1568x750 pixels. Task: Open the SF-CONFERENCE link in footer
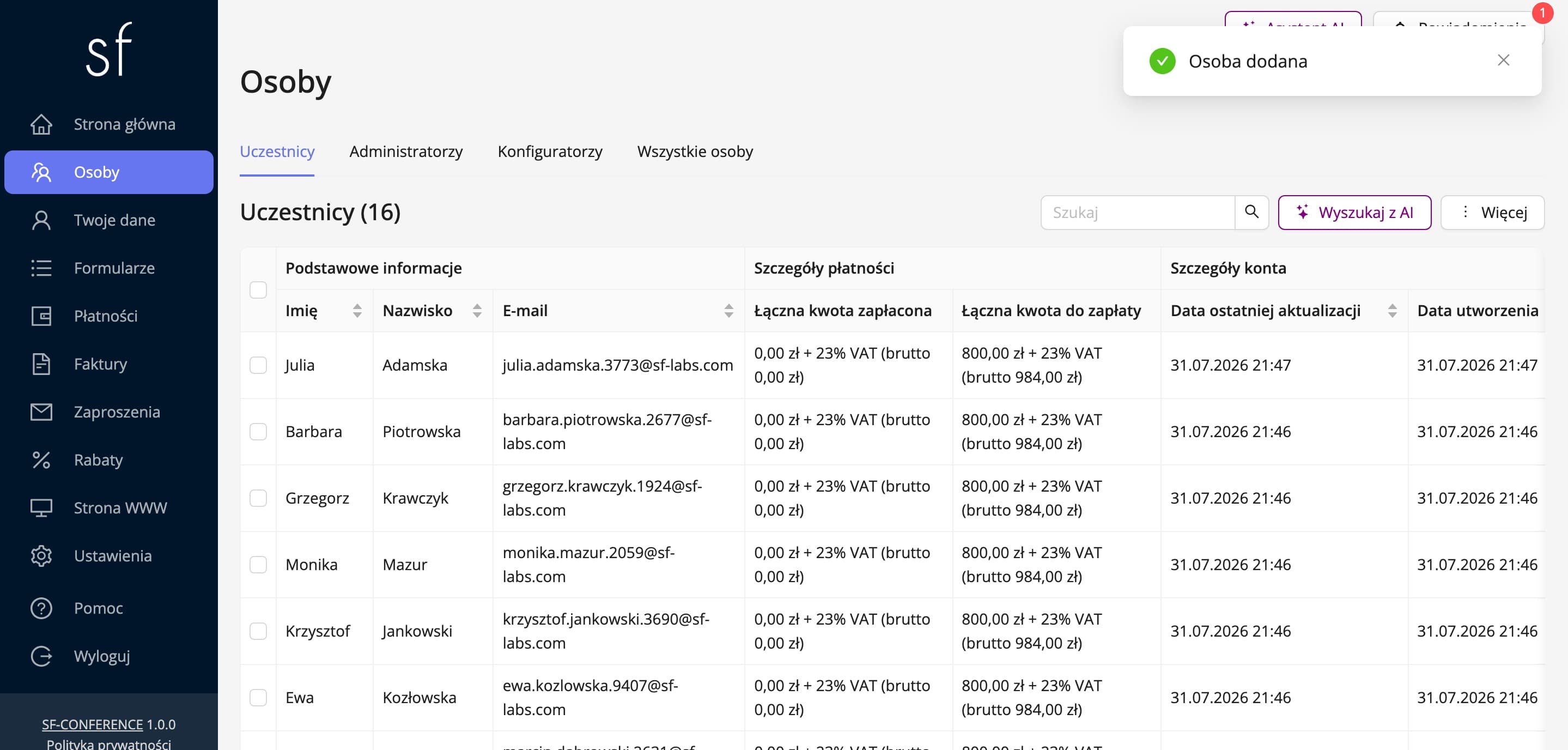[x=93, y=724]
